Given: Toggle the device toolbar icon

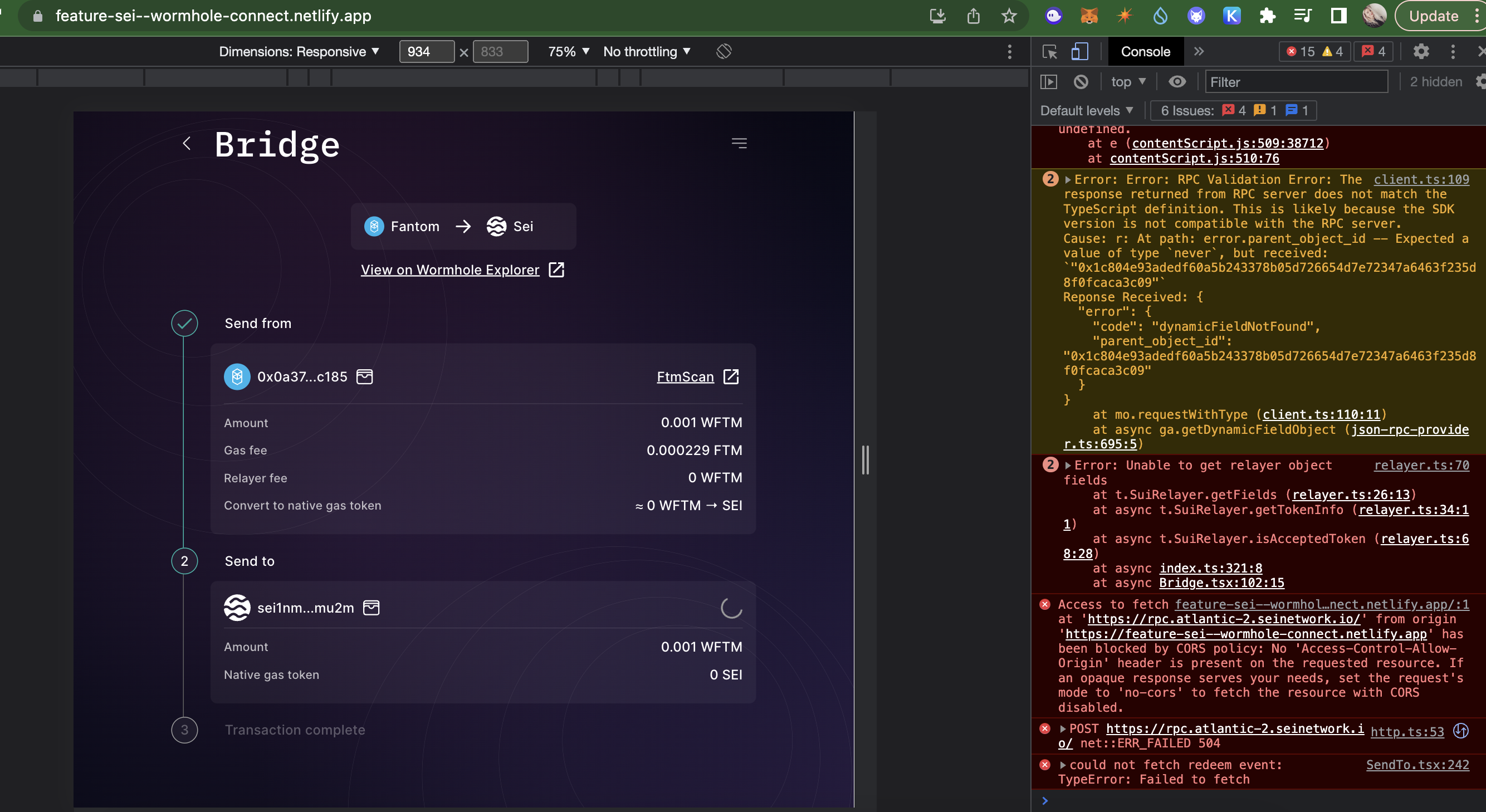Looking at the screenshot, I should click(x=1079, y=52).
